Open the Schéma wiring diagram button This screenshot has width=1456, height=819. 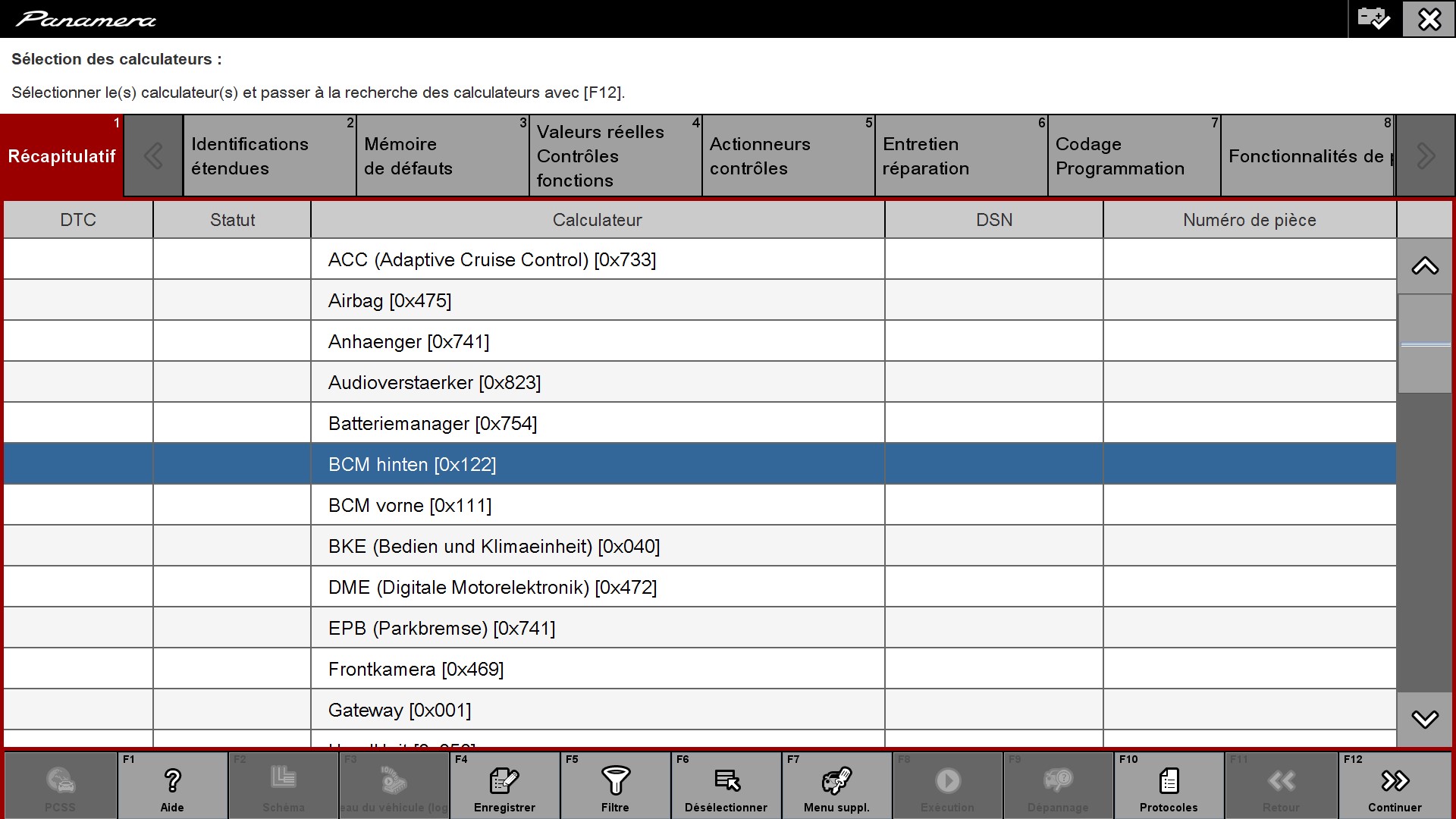(284, 785)
